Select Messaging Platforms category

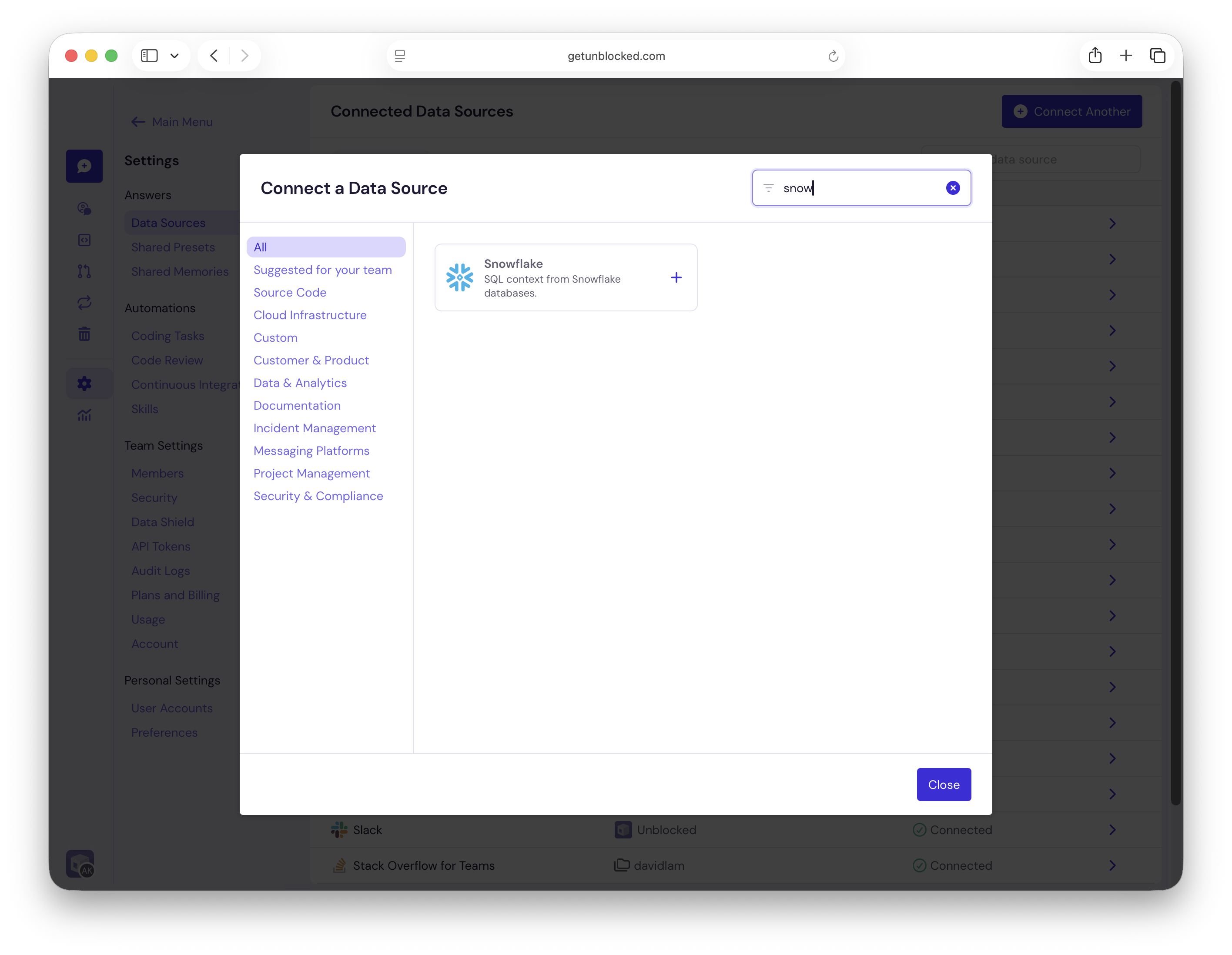(x=311, y=451)
